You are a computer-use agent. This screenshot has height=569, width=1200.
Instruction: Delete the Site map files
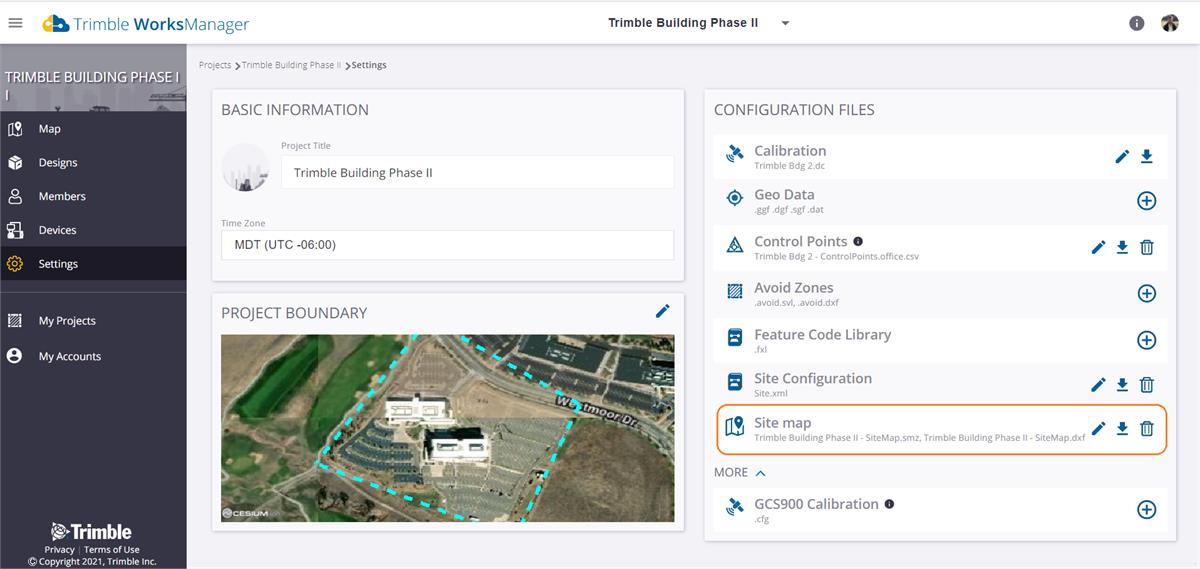[1147, 428]
